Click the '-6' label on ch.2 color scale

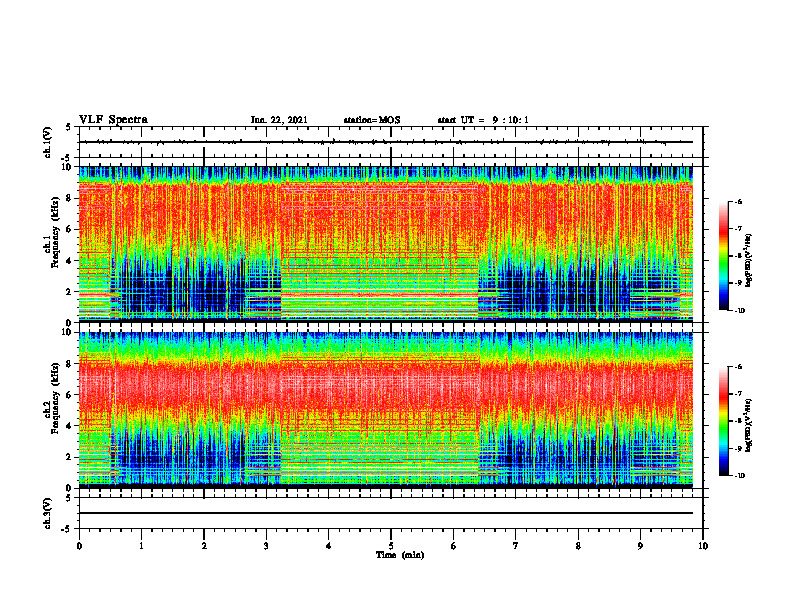738,367
